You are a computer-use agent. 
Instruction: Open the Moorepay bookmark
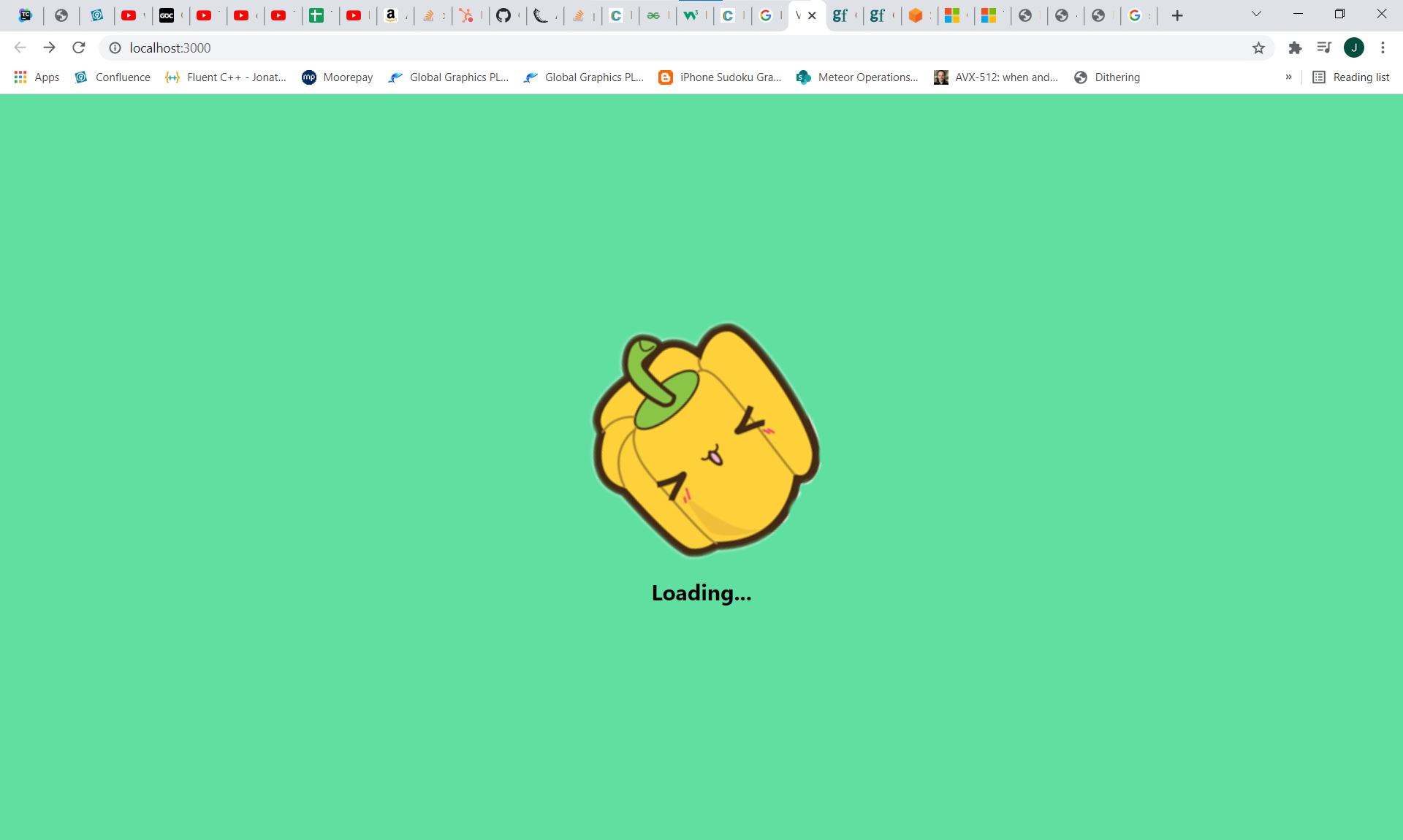pyautogui.click(x=337, y=77)
